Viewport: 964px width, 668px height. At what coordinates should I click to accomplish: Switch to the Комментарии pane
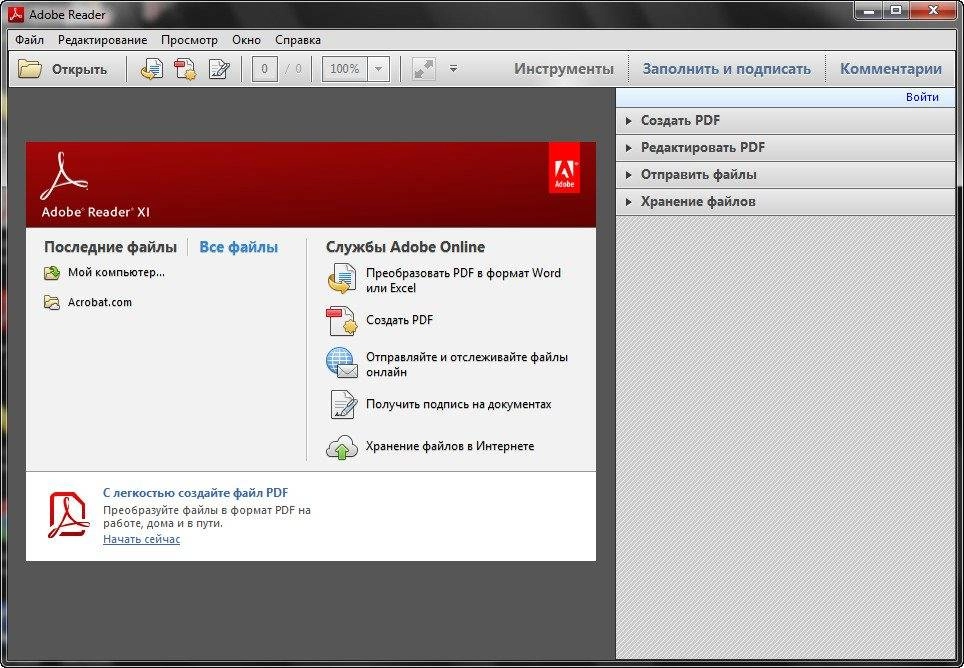[891, 69]
